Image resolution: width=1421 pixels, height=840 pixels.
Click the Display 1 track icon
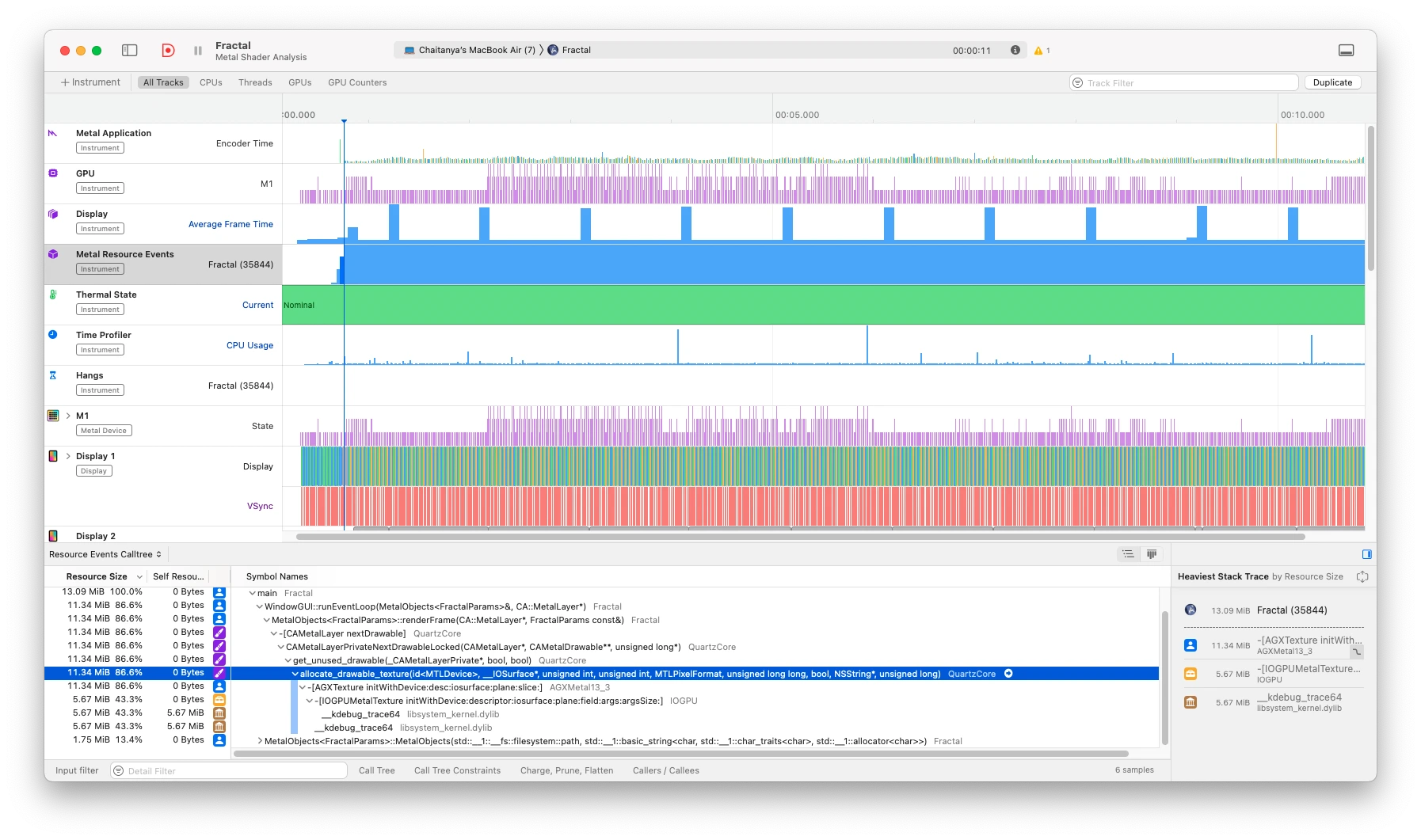click(53, 456)
